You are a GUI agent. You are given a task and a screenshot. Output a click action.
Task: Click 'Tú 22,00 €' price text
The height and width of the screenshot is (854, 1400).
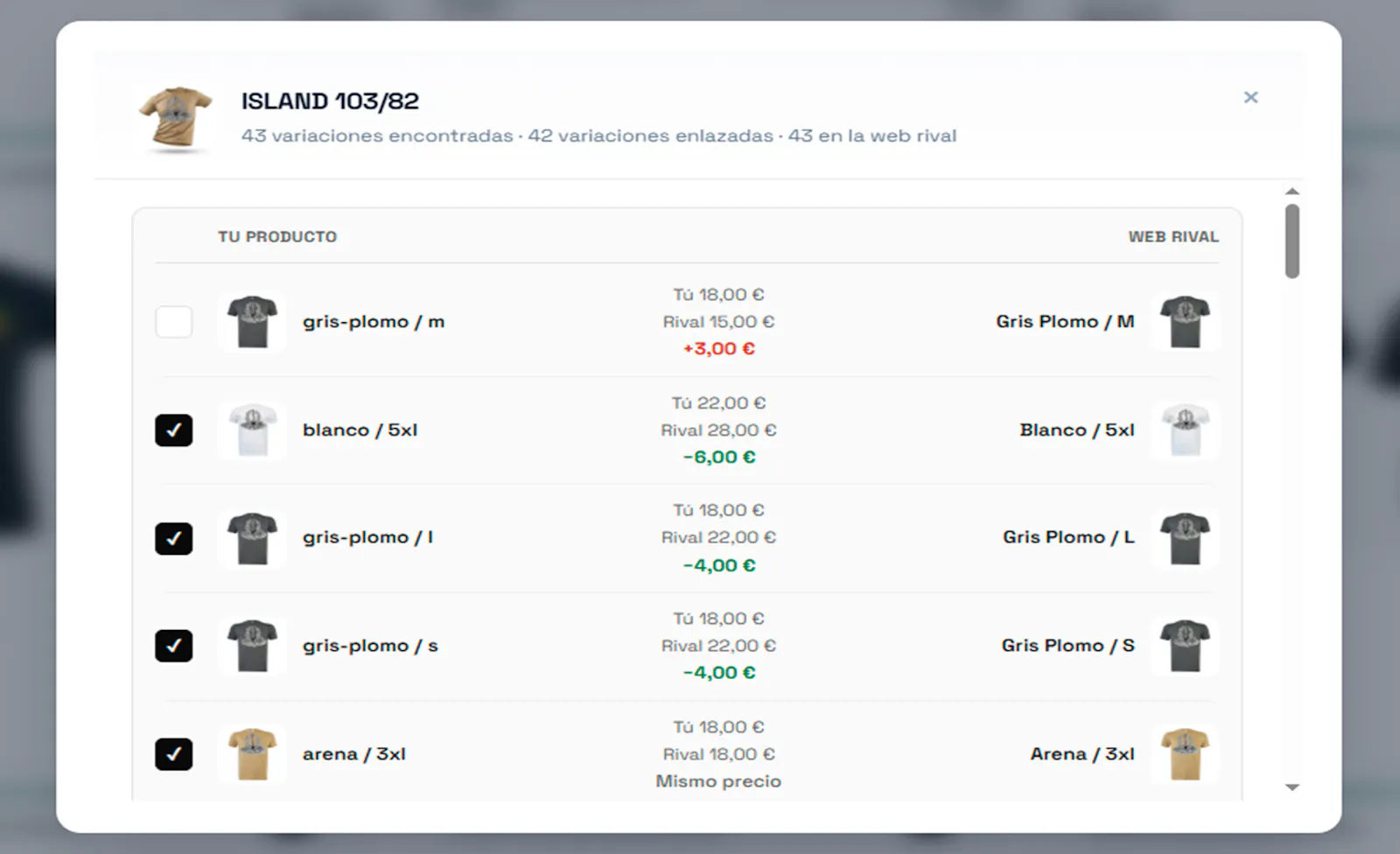(x=718, y=403)
